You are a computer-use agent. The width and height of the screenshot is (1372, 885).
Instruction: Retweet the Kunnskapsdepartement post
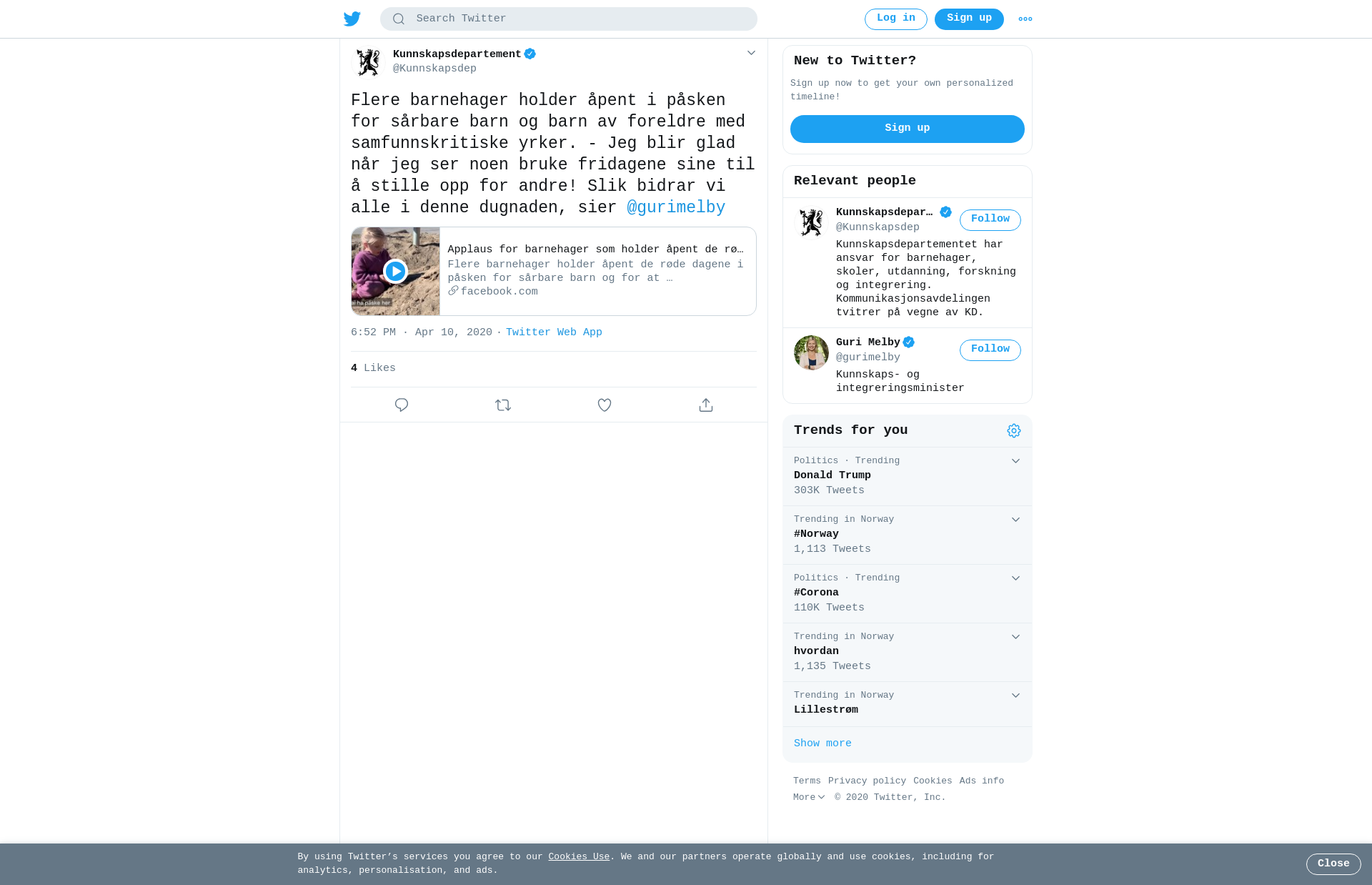click(503, 405)
